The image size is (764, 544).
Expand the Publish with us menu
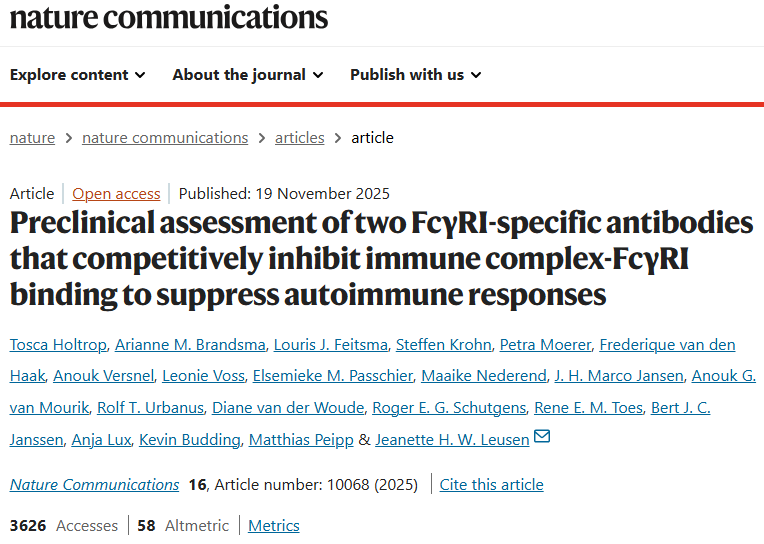pos(415,75)
